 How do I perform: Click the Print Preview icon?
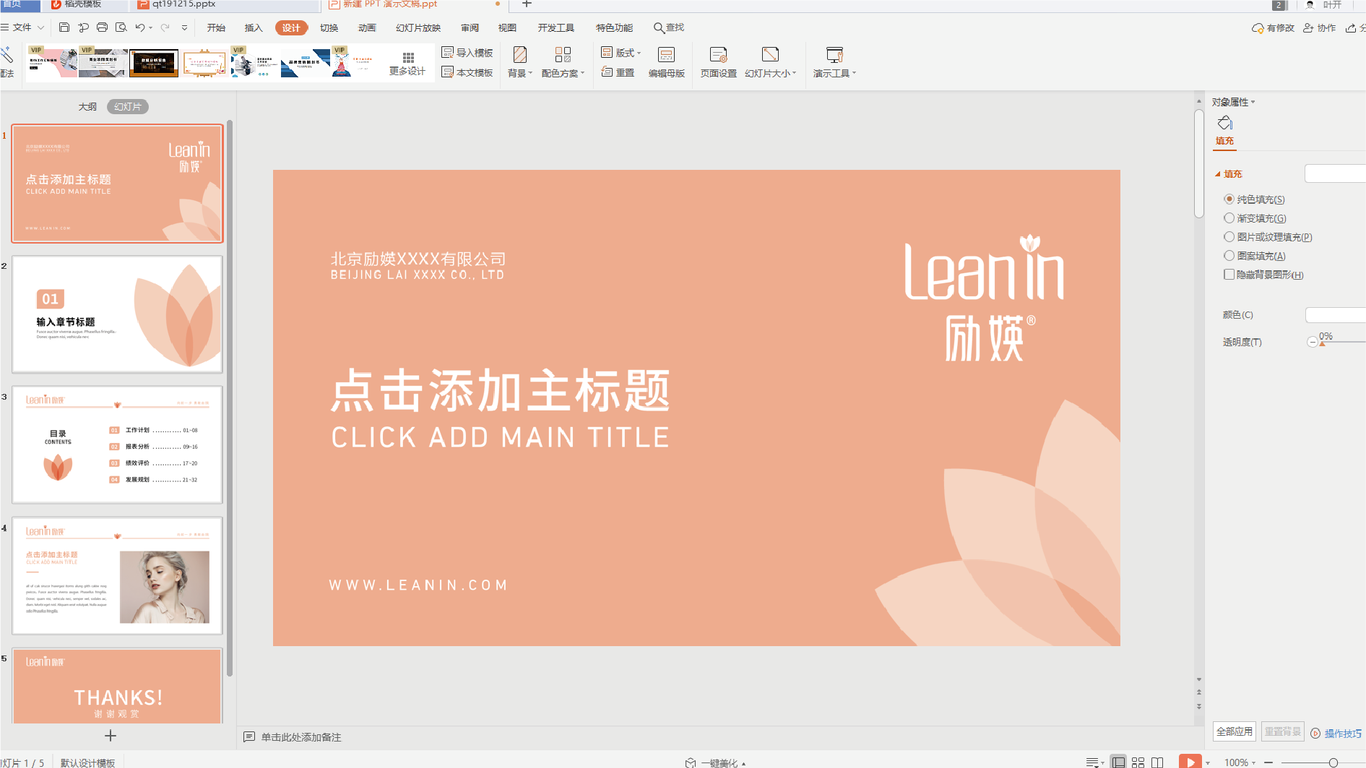[121, 28]
